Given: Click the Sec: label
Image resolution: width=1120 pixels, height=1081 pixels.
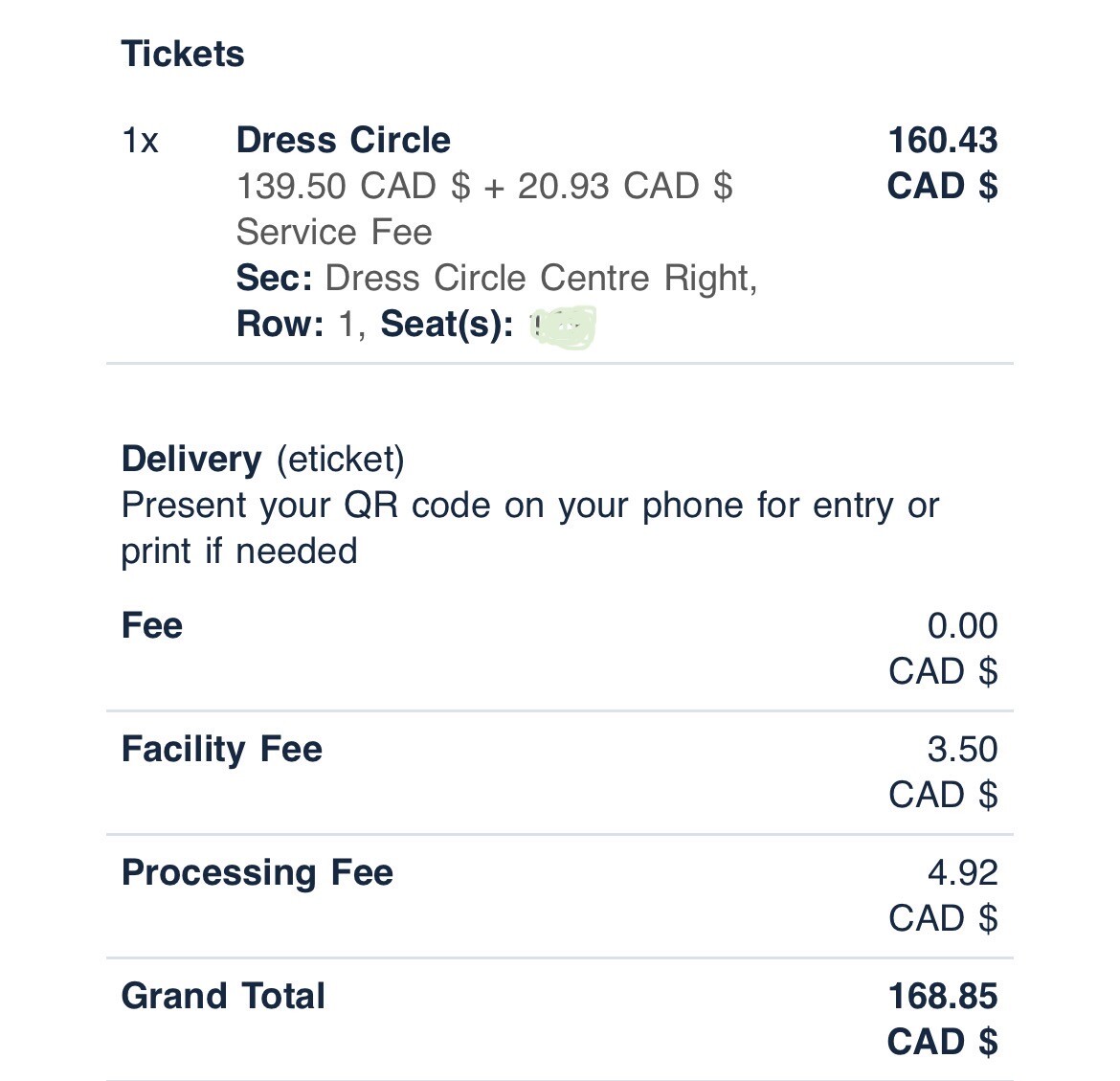Looking at the screenshot, I should [x=275, y=278].
